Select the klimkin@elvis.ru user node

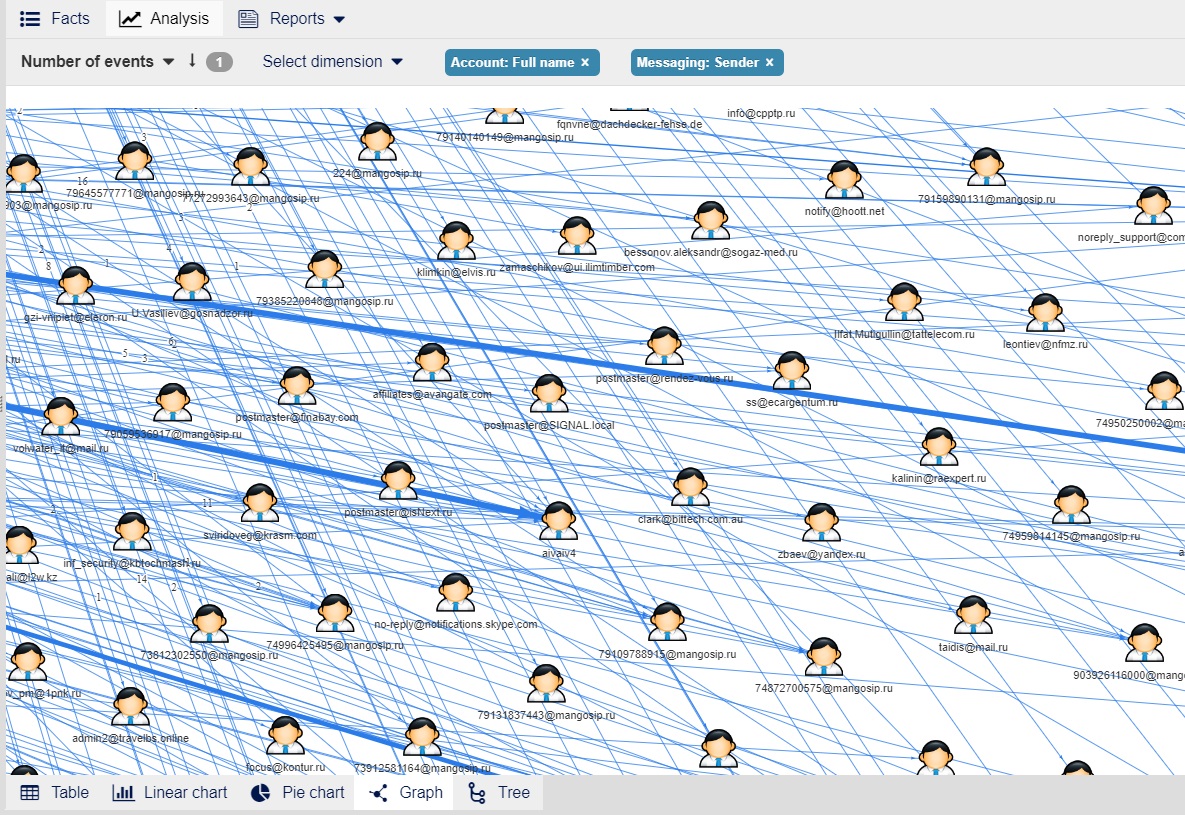coord(456,241)
